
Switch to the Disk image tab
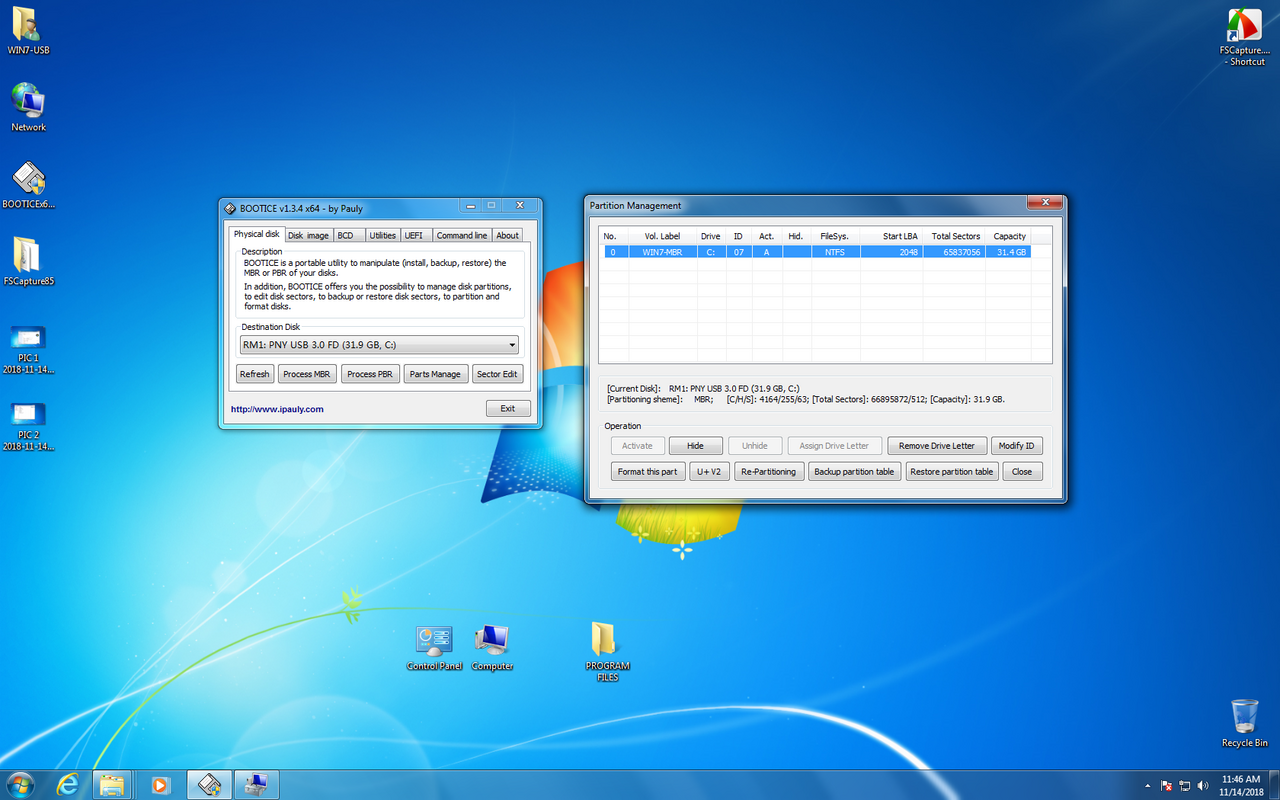[x=308, y=235]
